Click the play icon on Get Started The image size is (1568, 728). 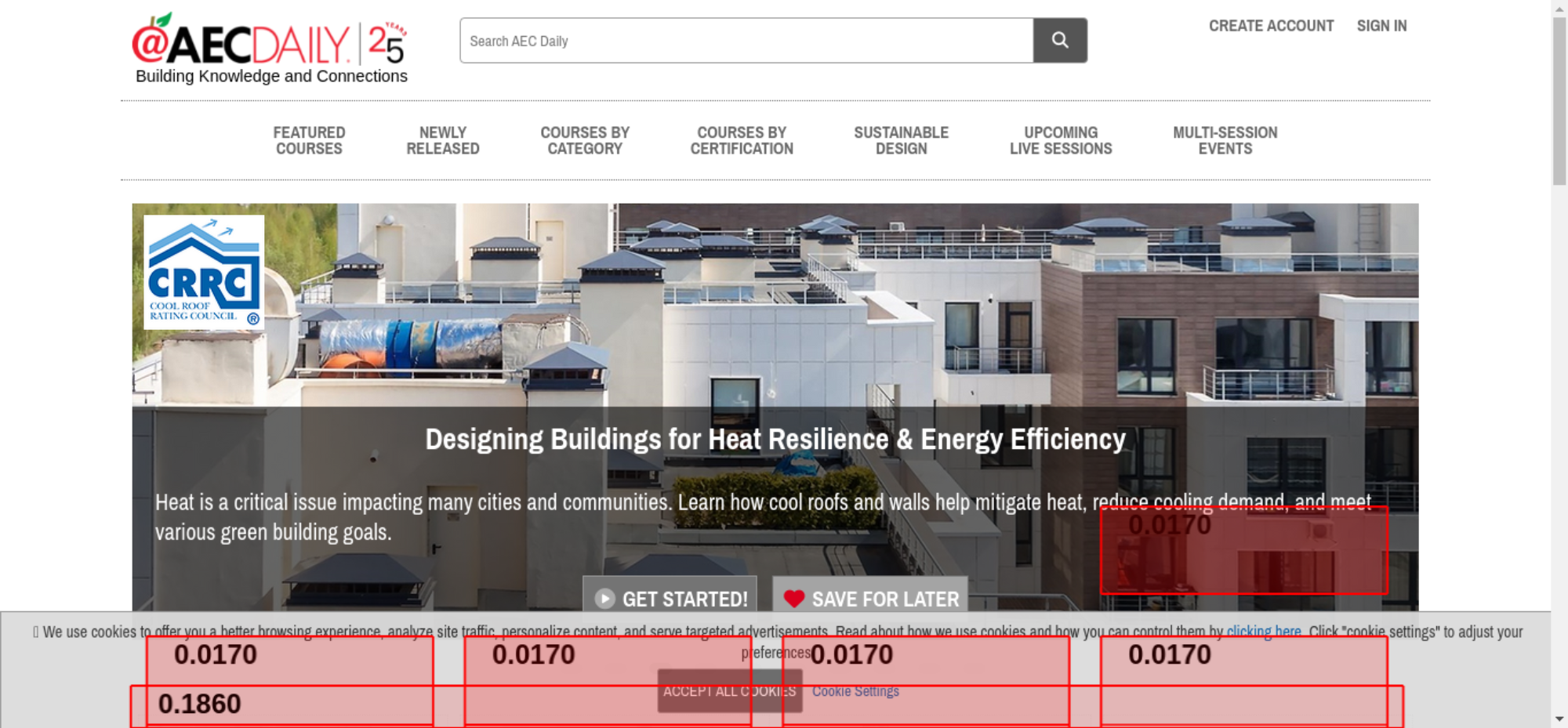pyautogui.click(x=604, y=599)
